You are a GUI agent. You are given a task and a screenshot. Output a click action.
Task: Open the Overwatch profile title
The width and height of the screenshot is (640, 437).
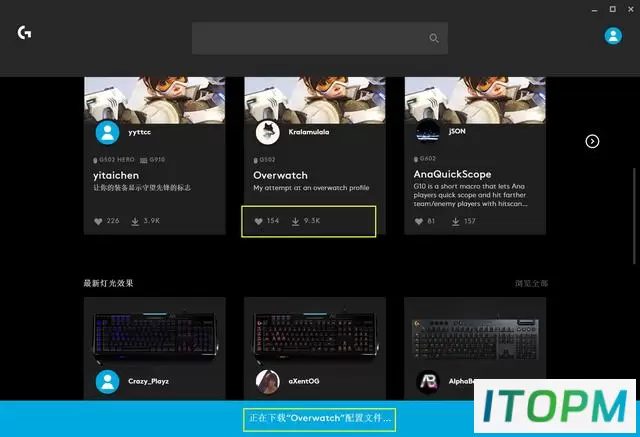280,175
